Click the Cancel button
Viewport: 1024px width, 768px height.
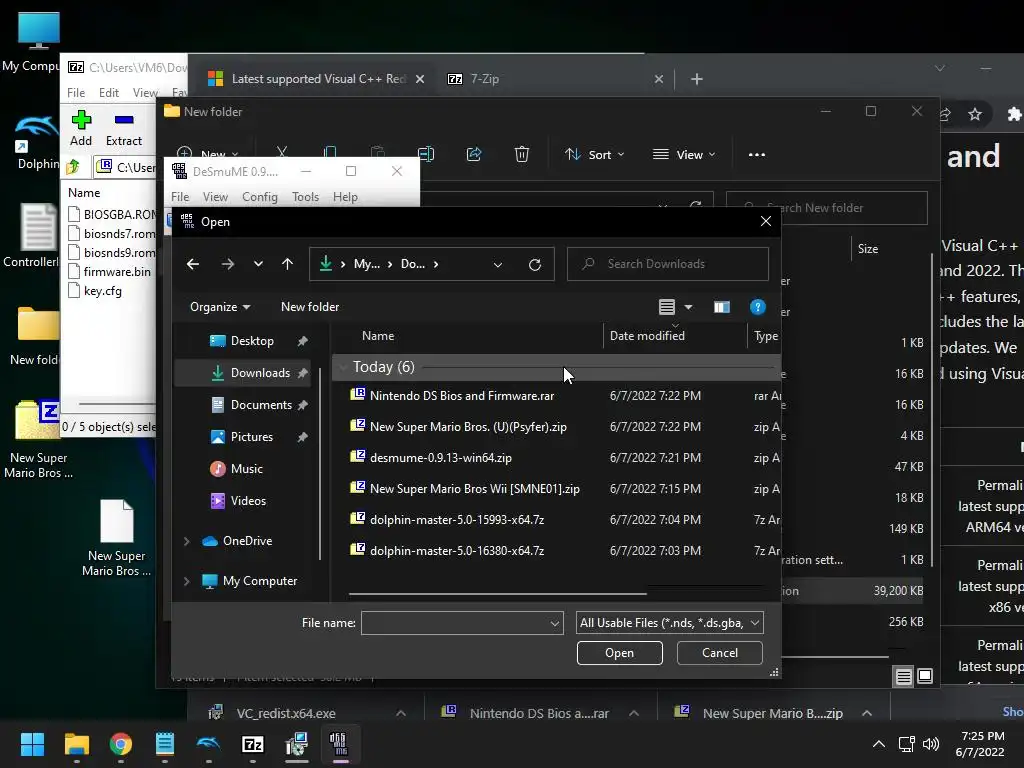click(x=720, y=653)
